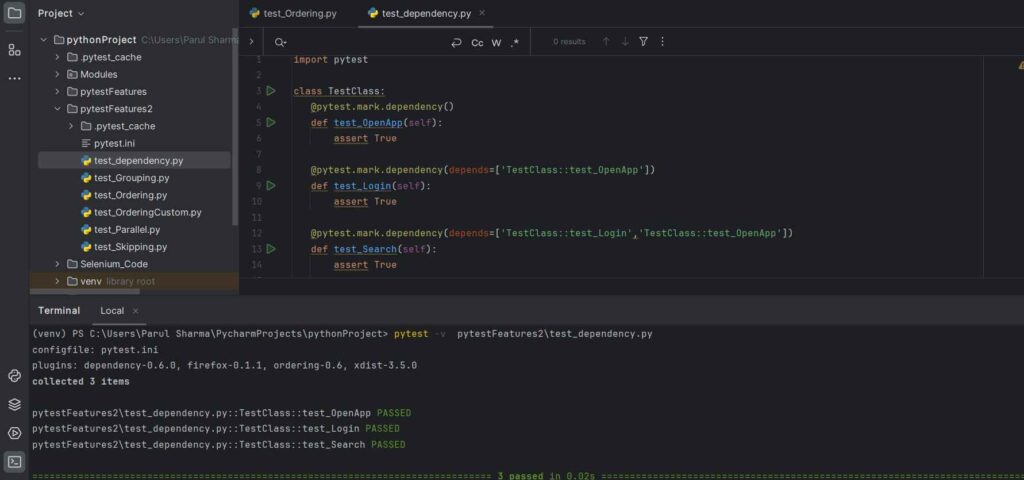Run test_Search from the gutter icon
The image size is (1024, 480).
(271, 249)
